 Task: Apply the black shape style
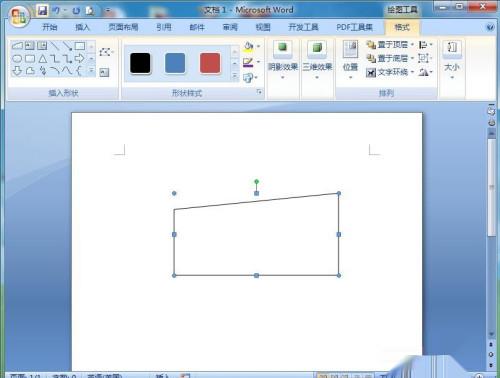coord(140,63)
